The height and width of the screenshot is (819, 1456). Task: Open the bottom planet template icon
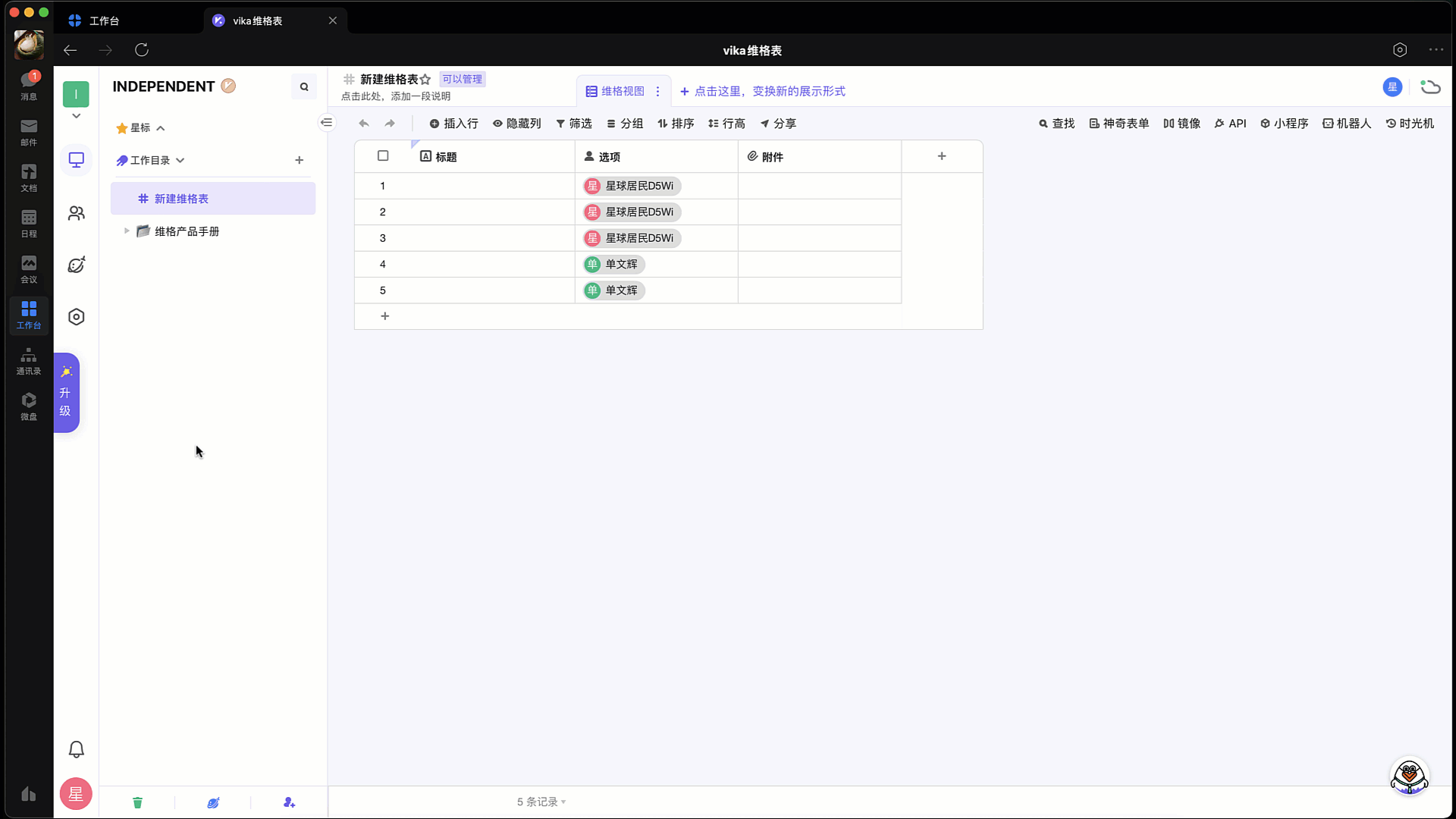coord(213,802)
